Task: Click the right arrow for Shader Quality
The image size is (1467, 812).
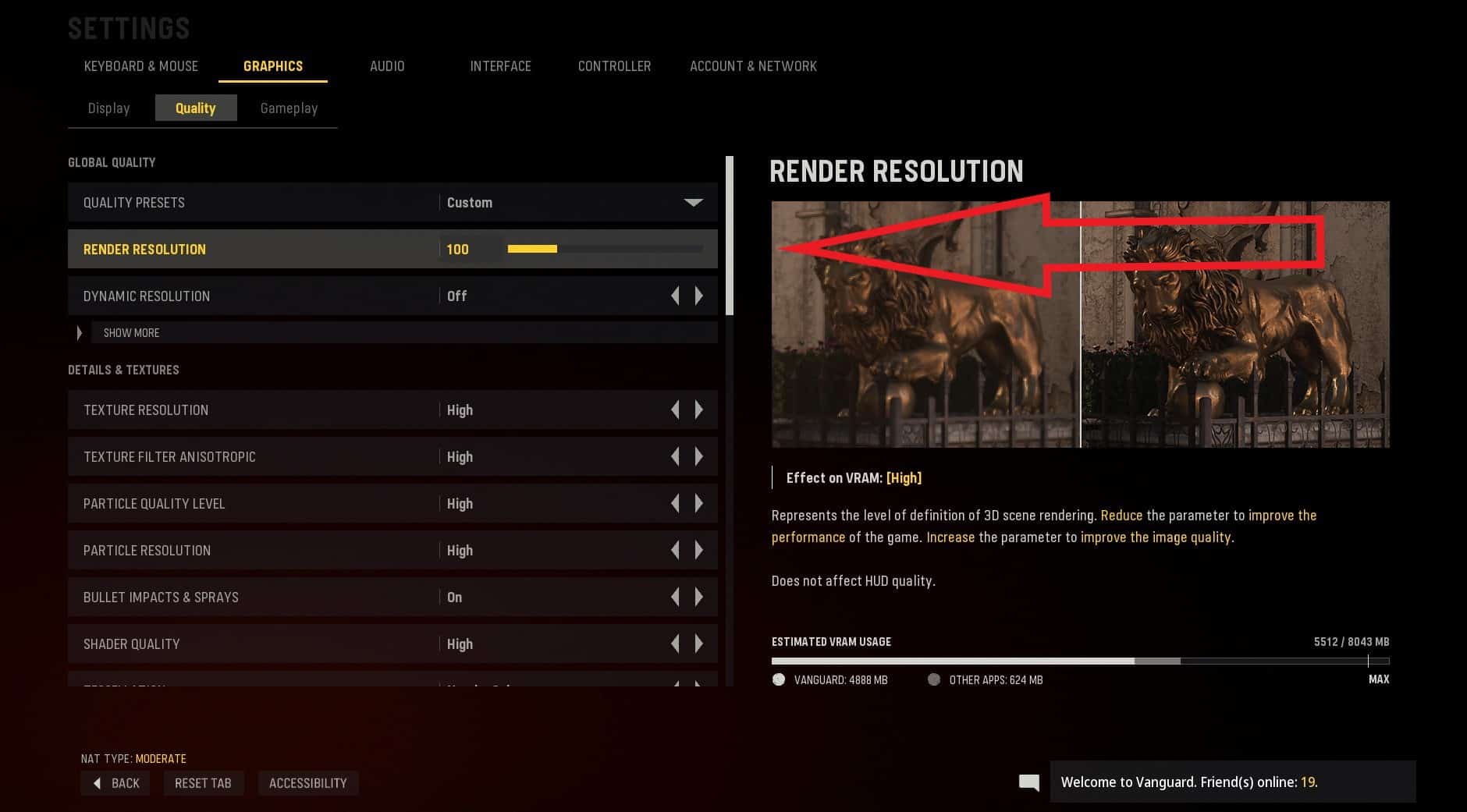Action: click(699, 644)
